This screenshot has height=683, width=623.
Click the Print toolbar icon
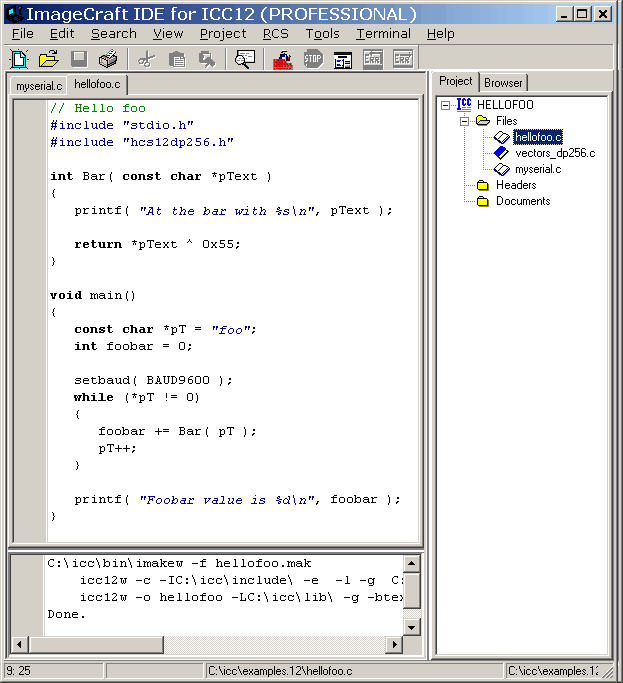pyautogui.click(x=108, y=59)
